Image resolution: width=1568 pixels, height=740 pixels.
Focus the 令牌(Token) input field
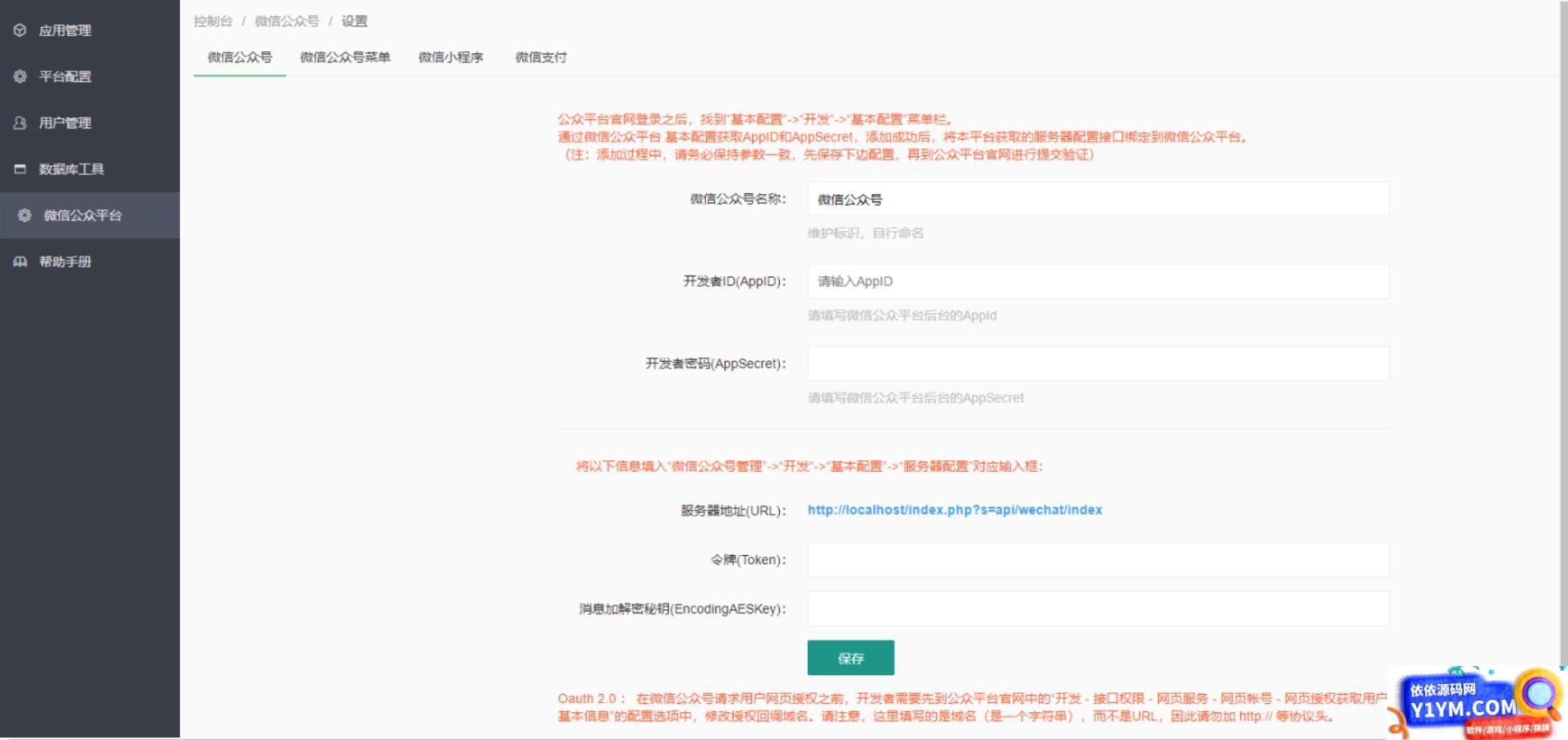[x=1098, y=560]
